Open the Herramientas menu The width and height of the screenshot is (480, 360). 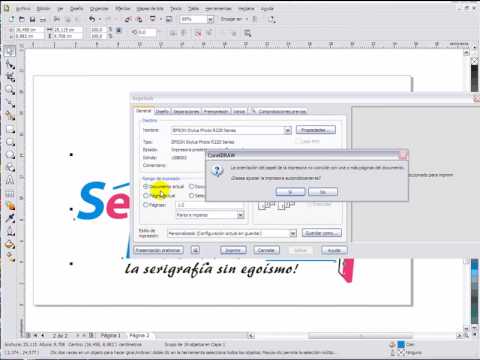click(x=218, y=8)
